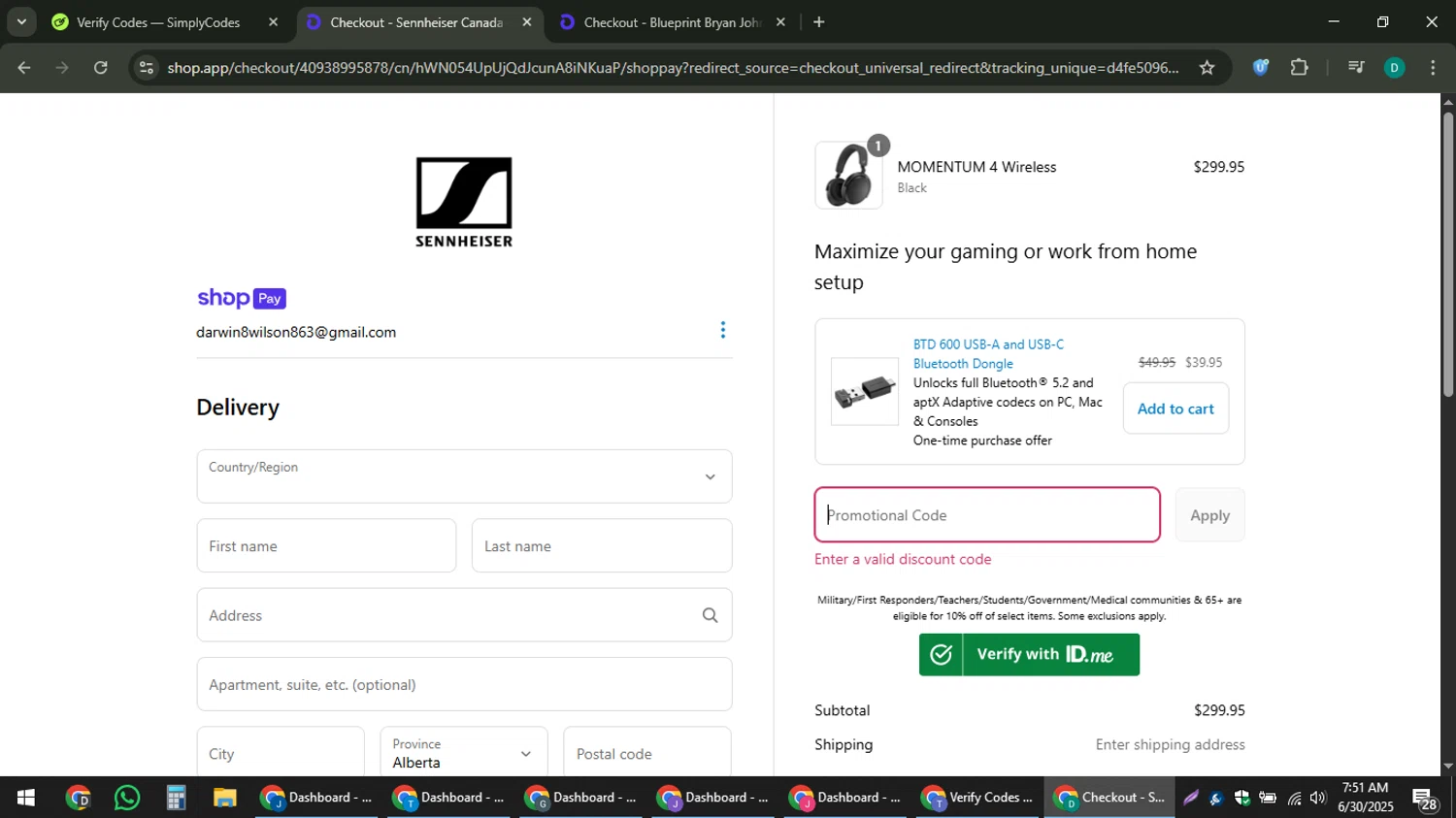Reload the current checkout page

pos(101,68)
